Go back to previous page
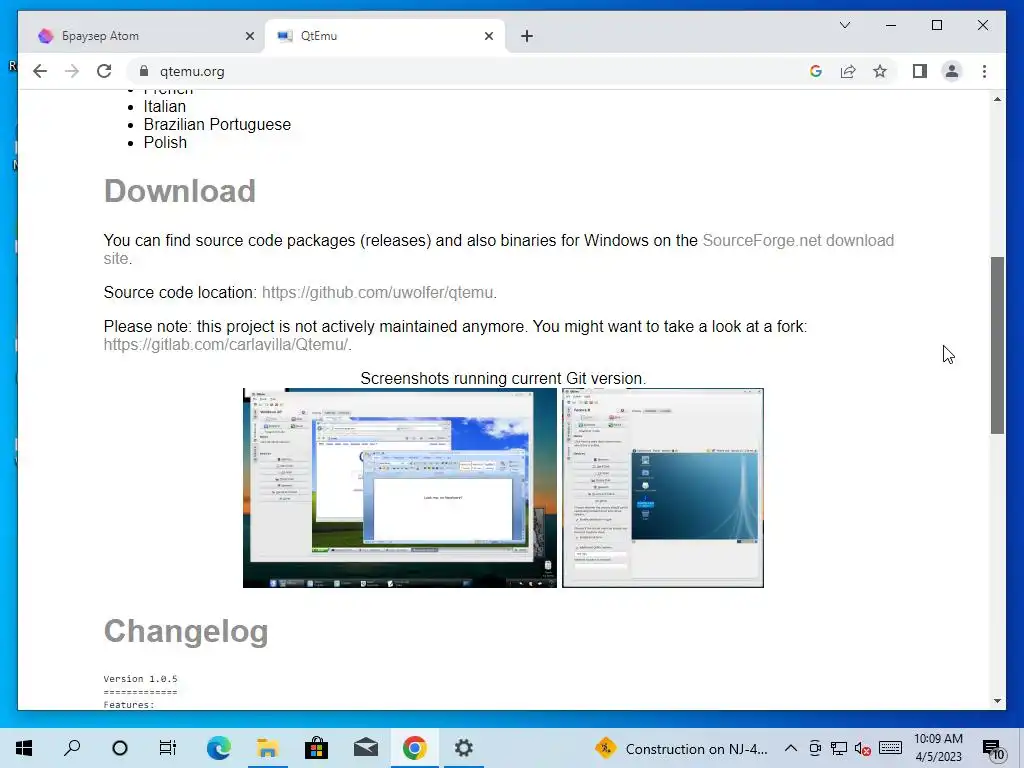The height and width of the screenshot is (768, 1024). click(40, 71)
